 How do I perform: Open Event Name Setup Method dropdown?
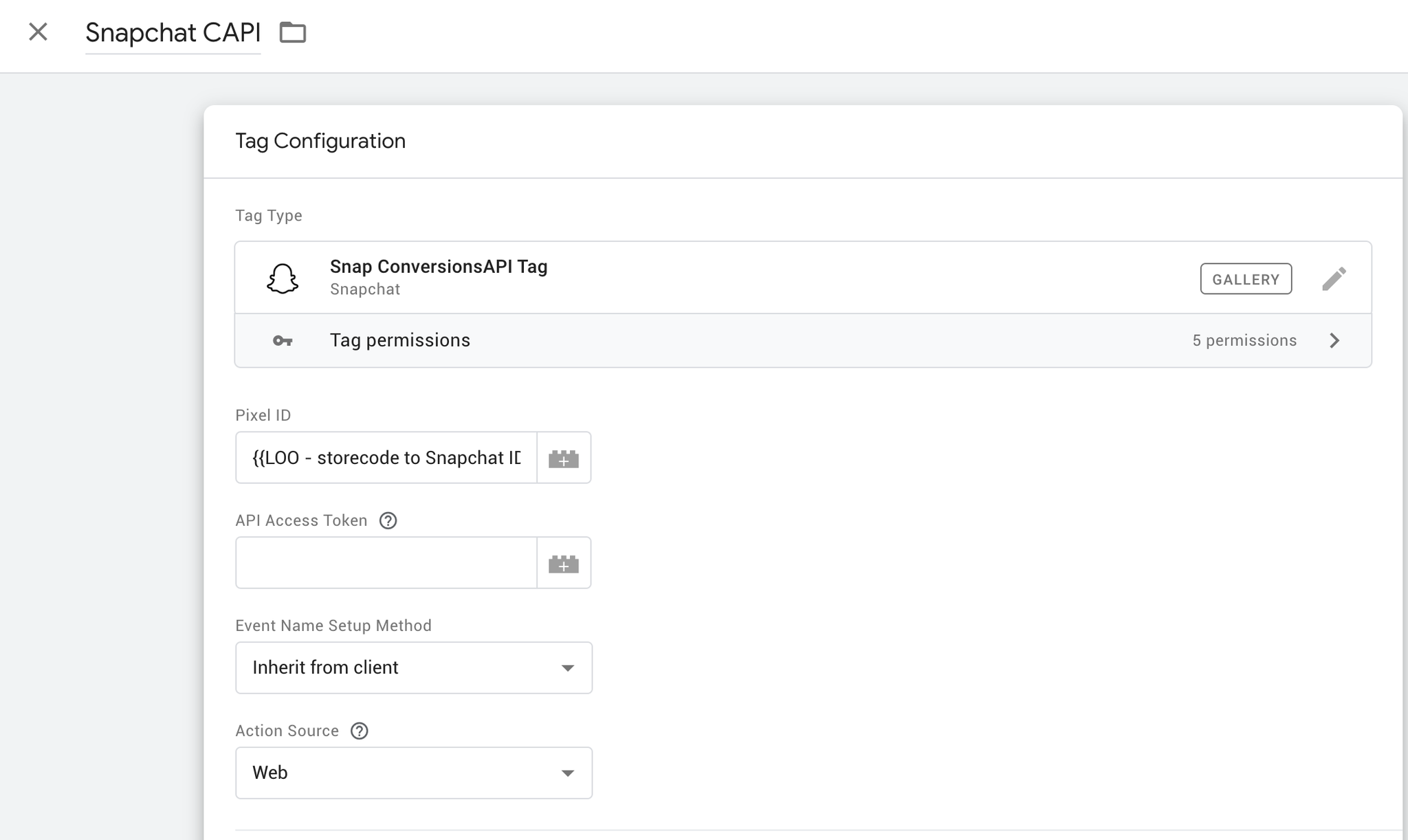[x=414, y=667]
